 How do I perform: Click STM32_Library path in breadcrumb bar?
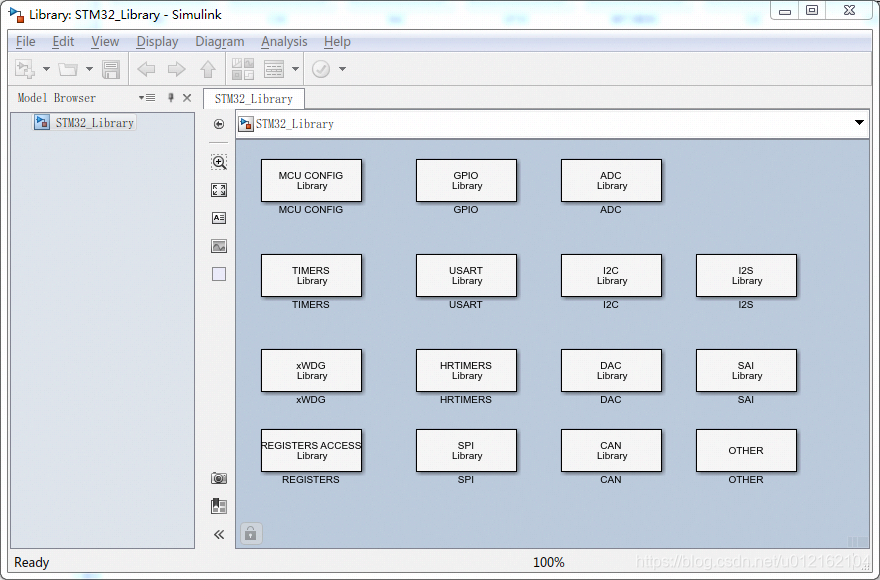point(295,124)
